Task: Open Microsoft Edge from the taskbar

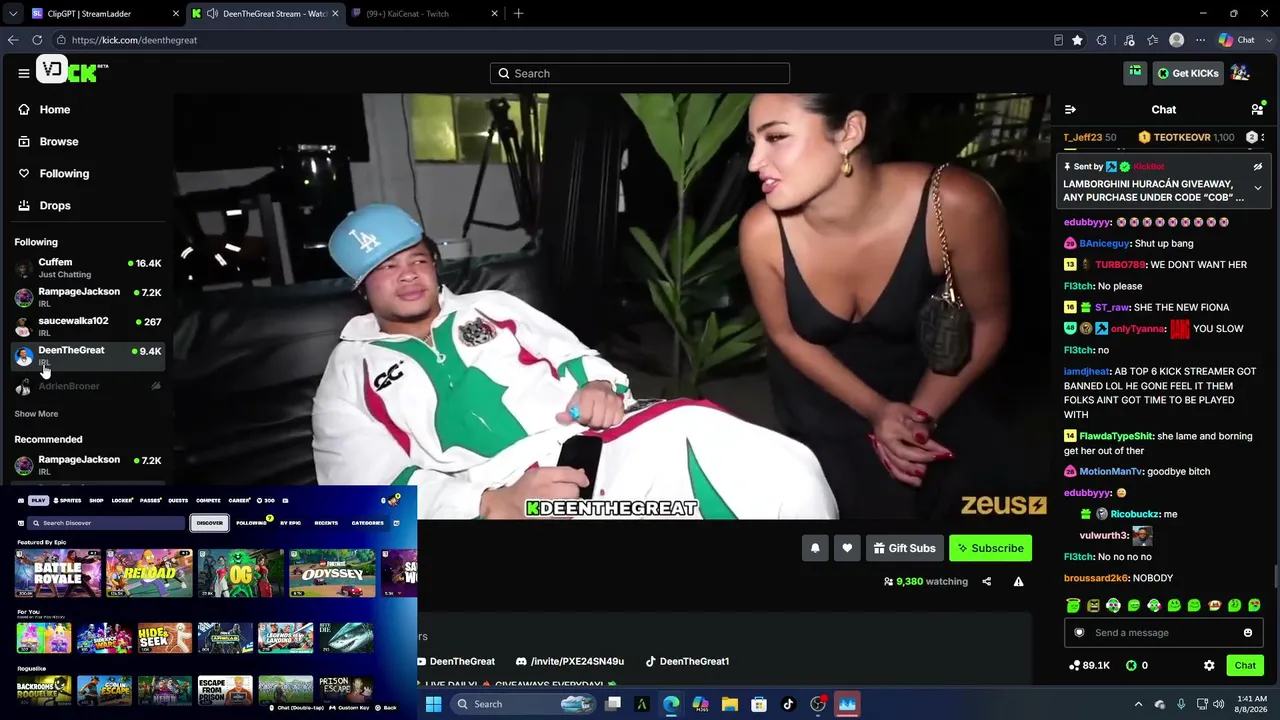Action: pos(671,704)
